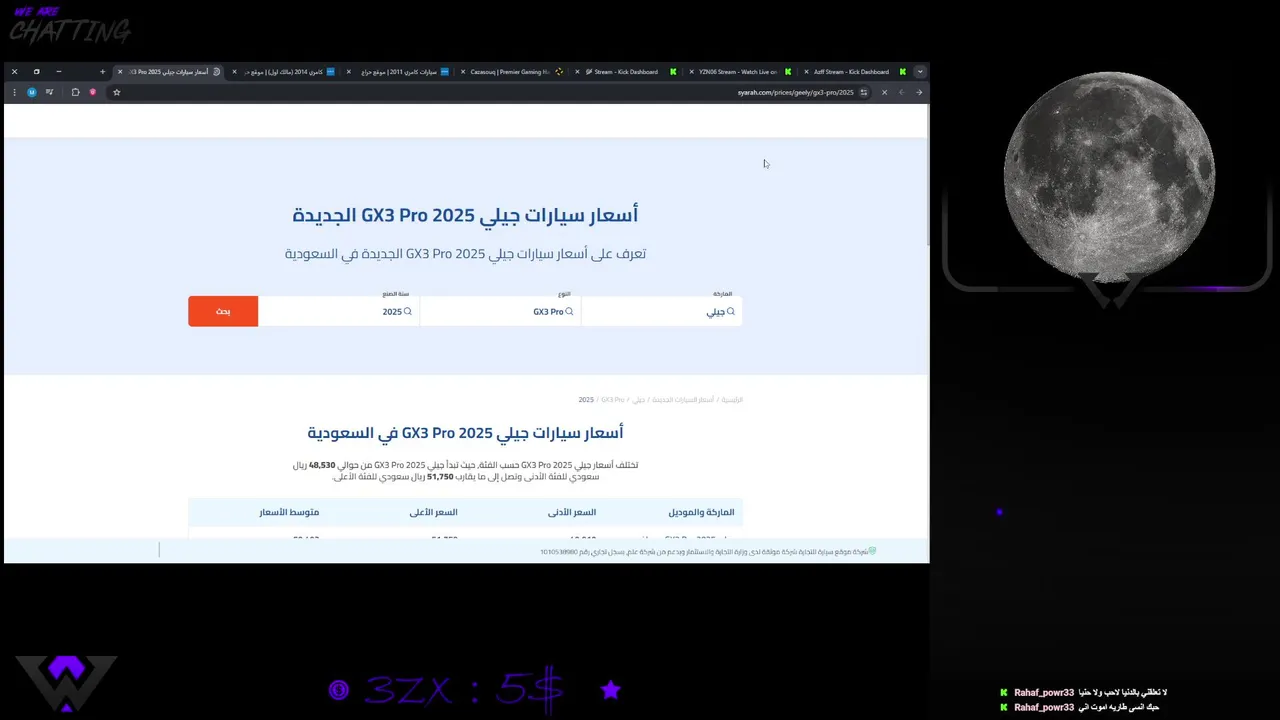Click the magnifier icon beside GX3 Pro

click(x=570, y=311)
